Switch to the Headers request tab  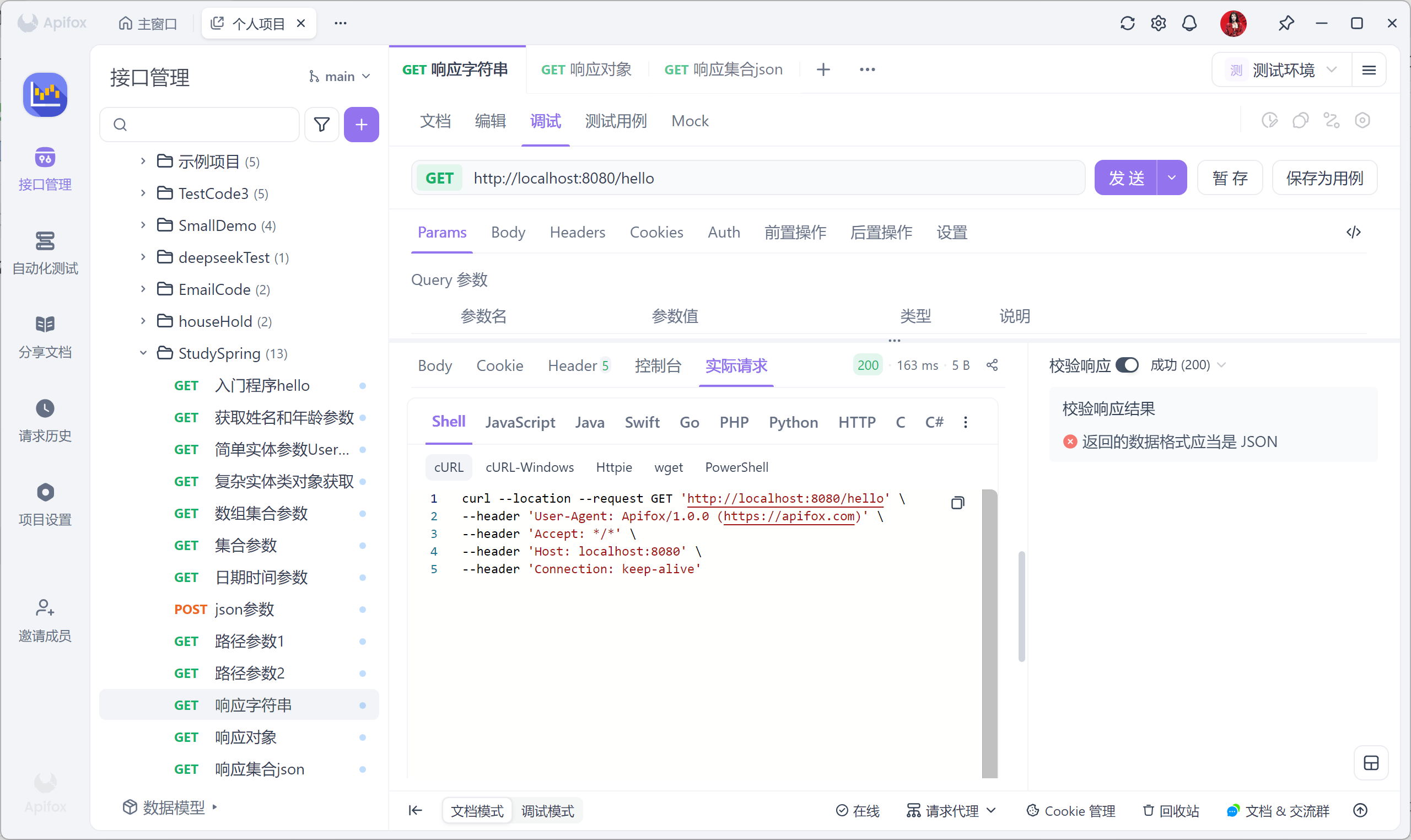[577, 232]
